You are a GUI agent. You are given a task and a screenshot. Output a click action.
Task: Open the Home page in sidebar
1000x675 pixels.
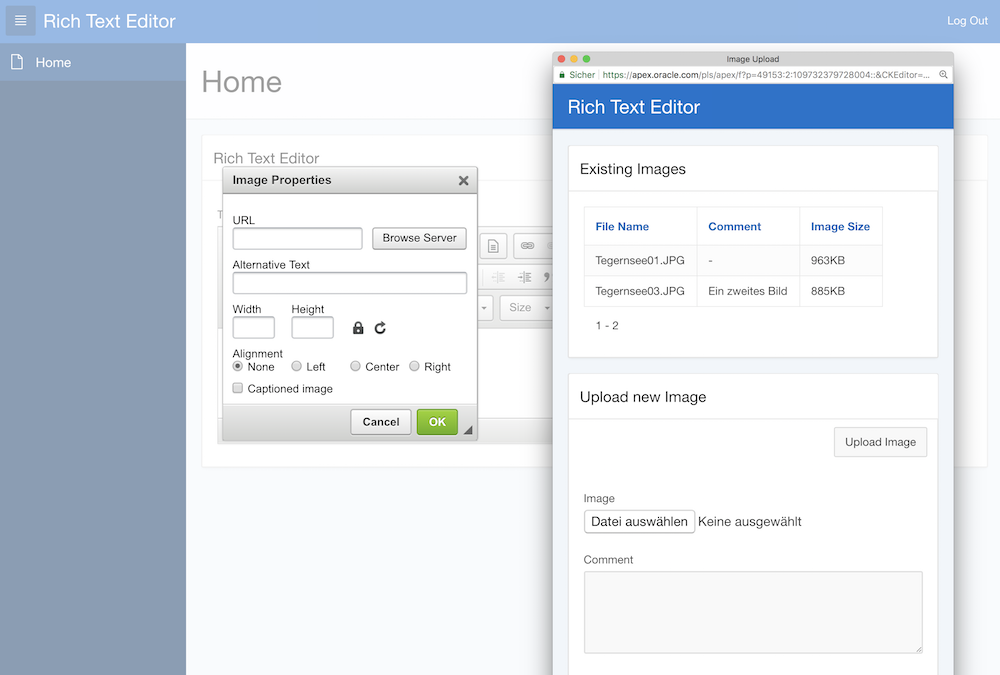tap(53, 62)
